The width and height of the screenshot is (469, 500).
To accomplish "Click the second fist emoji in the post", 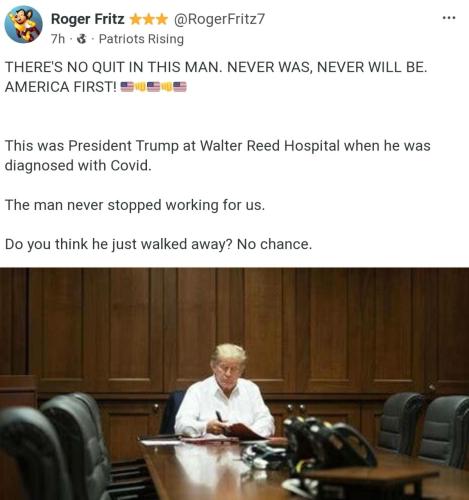I will pyautogui.click(x=167, y=87).
